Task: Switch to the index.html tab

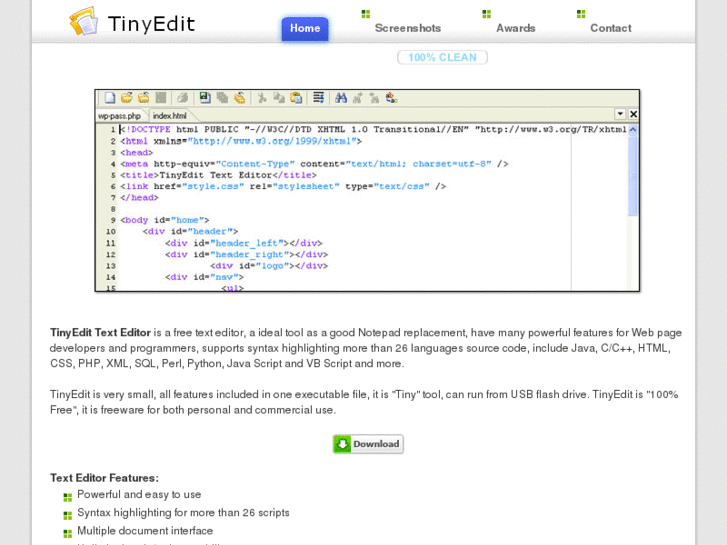Action: click(x=170, y=116)
